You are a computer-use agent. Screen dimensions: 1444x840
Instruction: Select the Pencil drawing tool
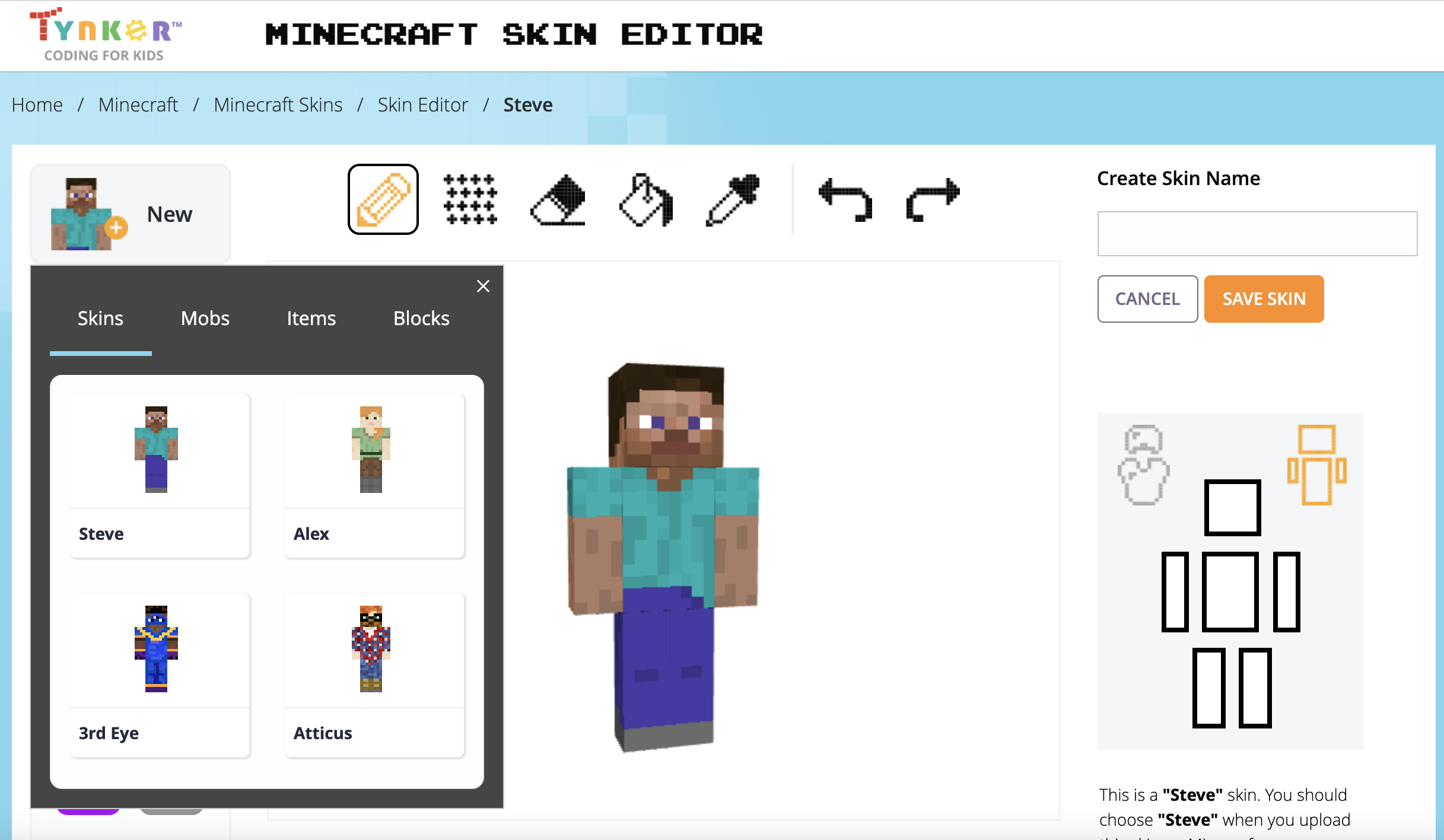(x=383, y=199)
